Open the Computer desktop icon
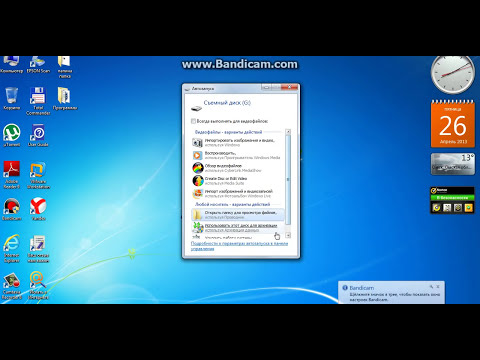 coord(11,64)
